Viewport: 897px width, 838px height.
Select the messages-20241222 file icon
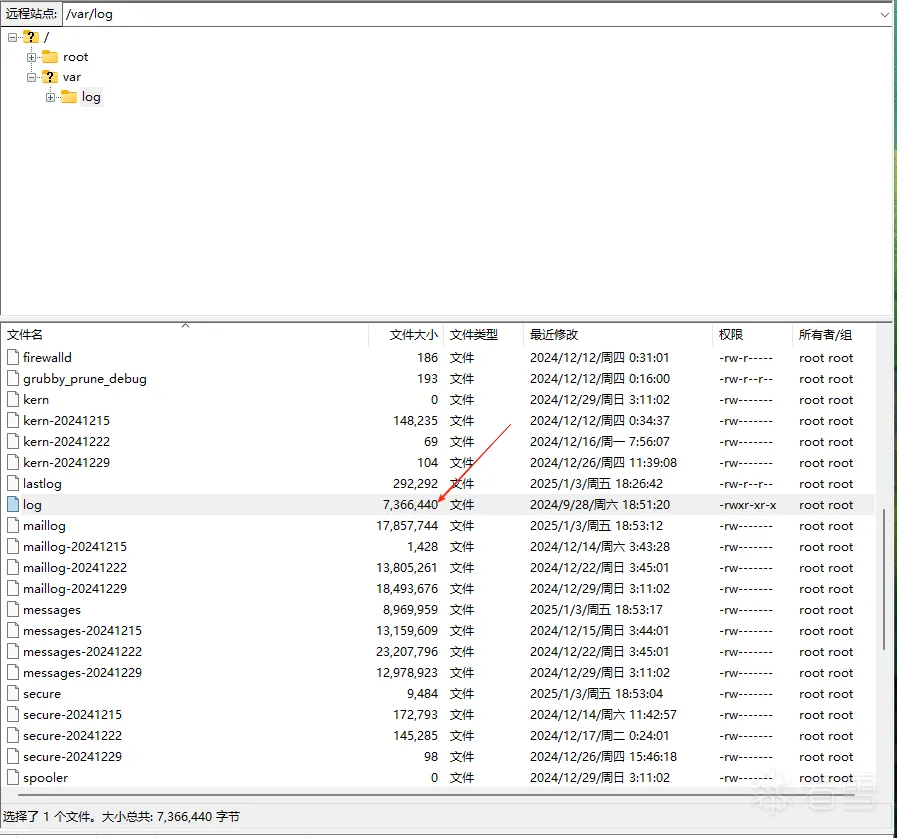(x=13, y=652)
